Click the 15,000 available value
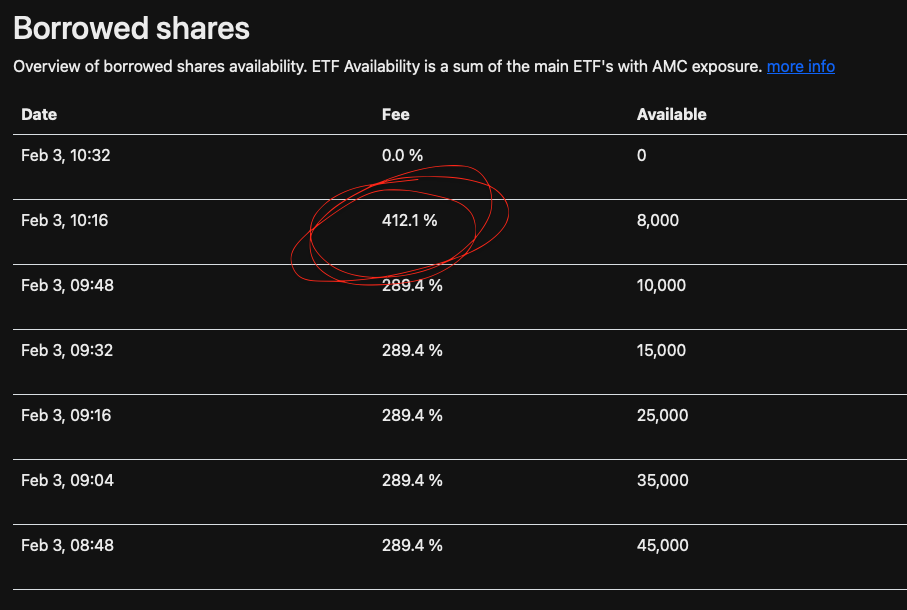 point(661,350)
